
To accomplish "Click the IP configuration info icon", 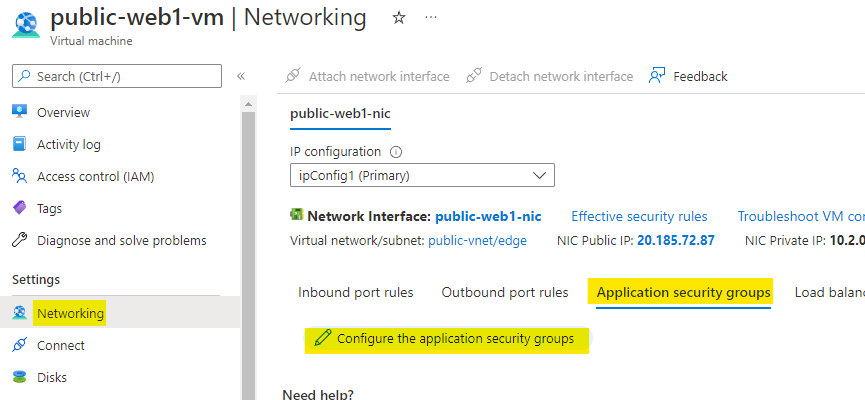I will tap(396, 152).
